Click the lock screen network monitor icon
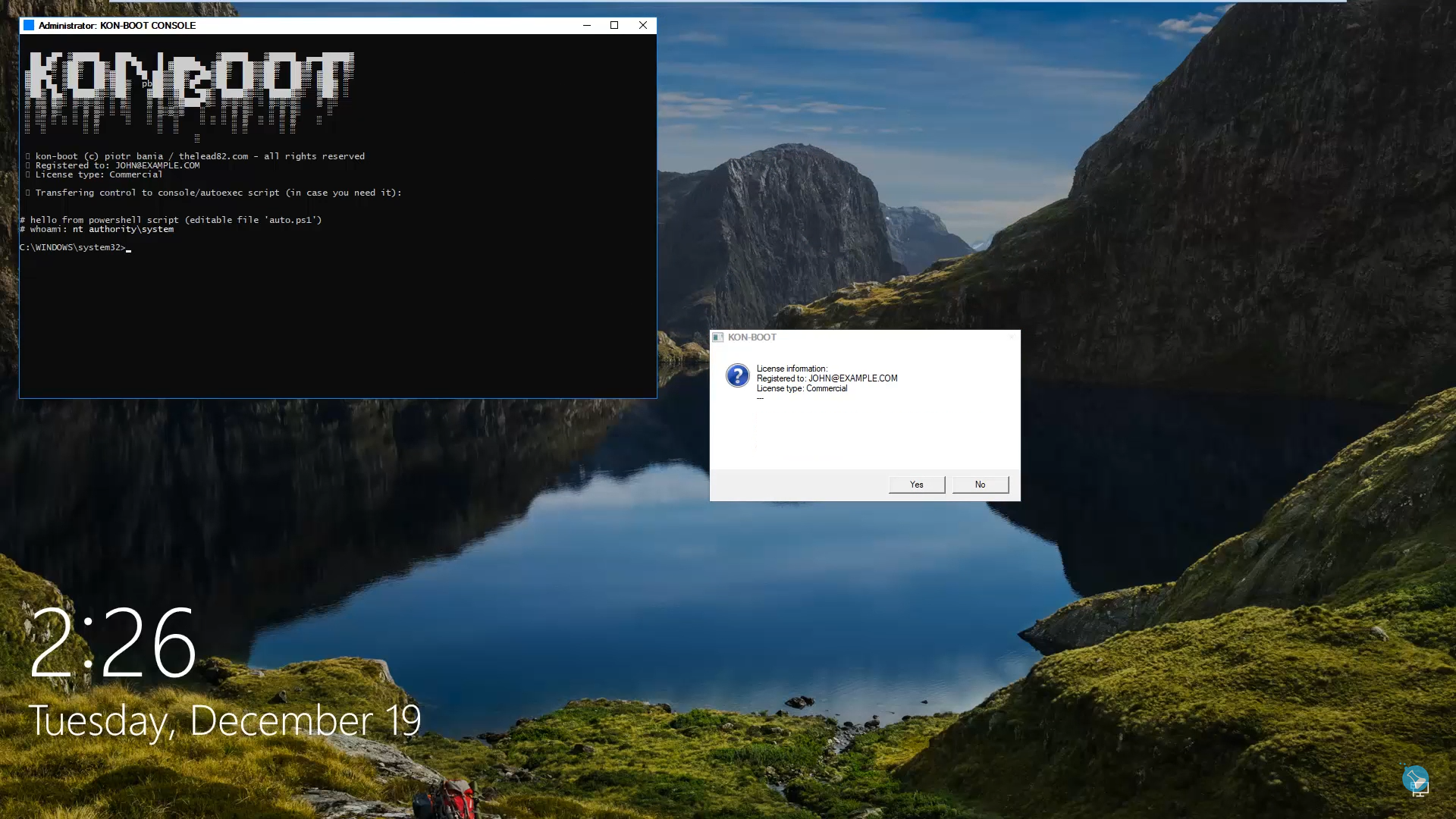Screen dimensions: 1456x819 pyautogui.click(x=1420, y=790)
